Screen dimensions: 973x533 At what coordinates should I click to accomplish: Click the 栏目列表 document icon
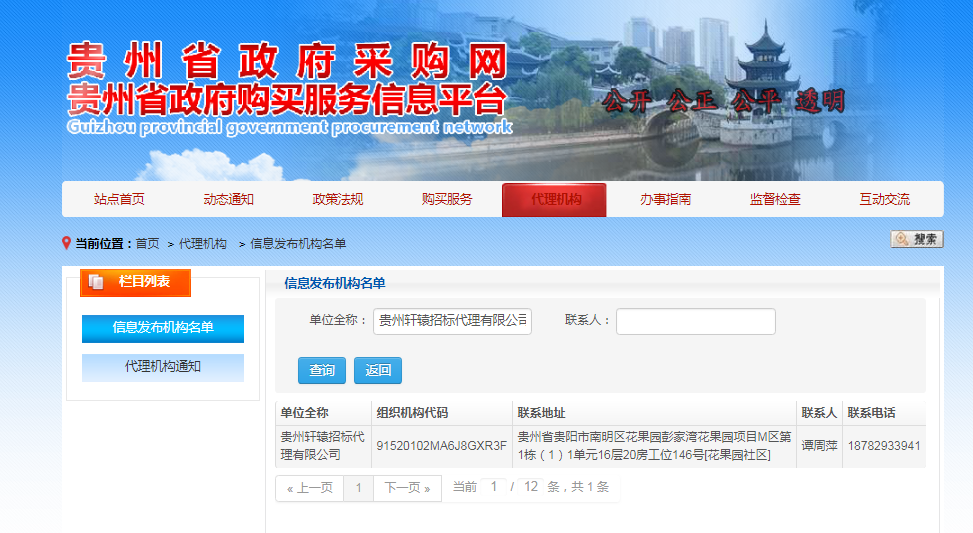click(97, 283)
